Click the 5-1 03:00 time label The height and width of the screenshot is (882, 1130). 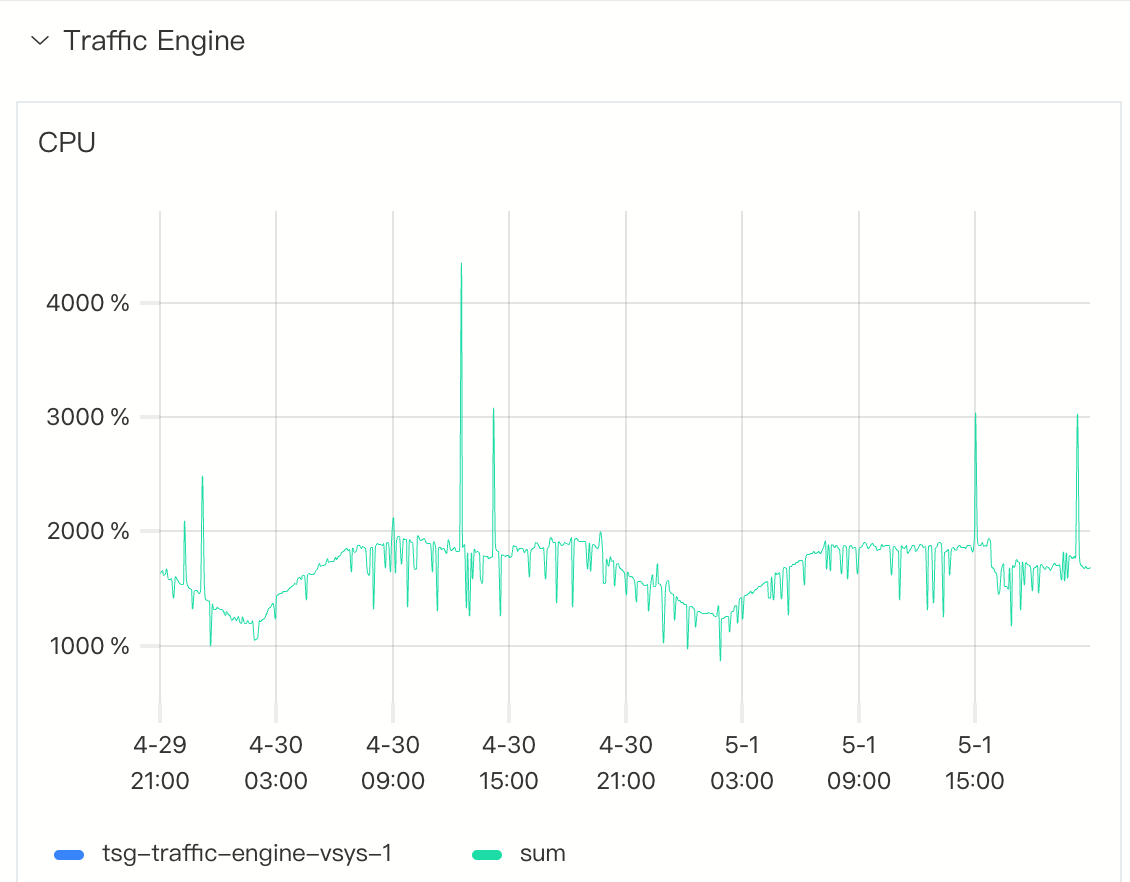pos(742,763)
